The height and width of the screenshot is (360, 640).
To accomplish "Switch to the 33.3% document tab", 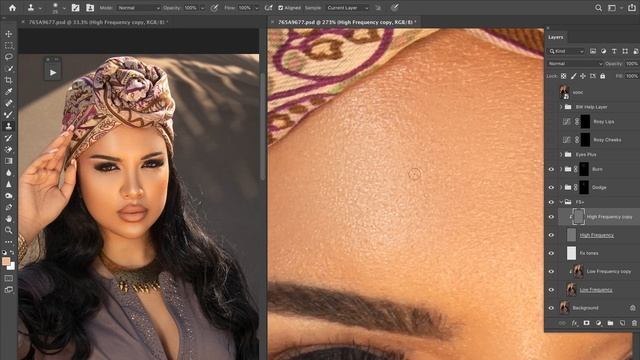I will [x=98, y=22].
